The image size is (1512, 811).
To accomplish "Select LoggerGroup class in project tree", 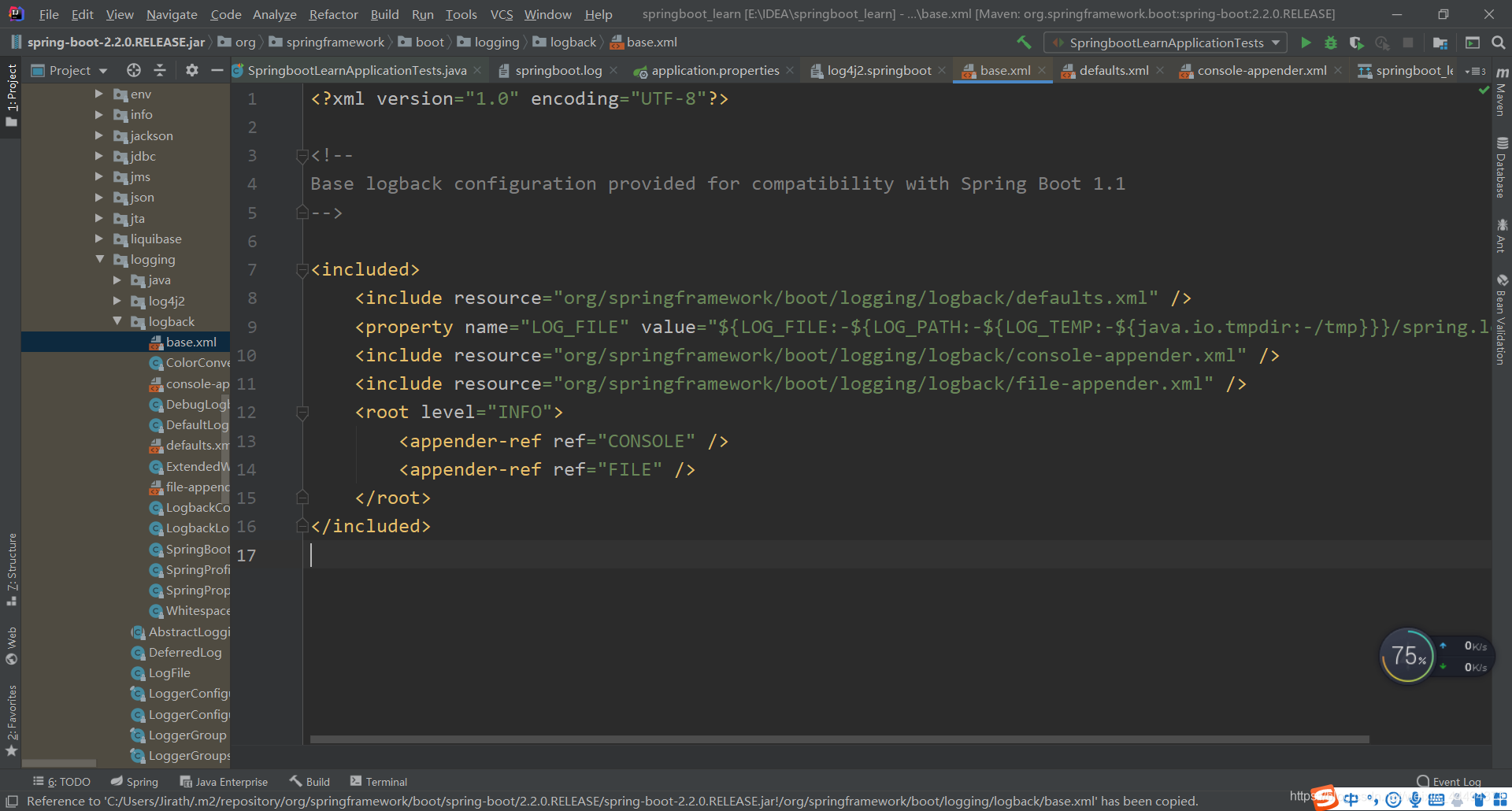I will point(187,735).
